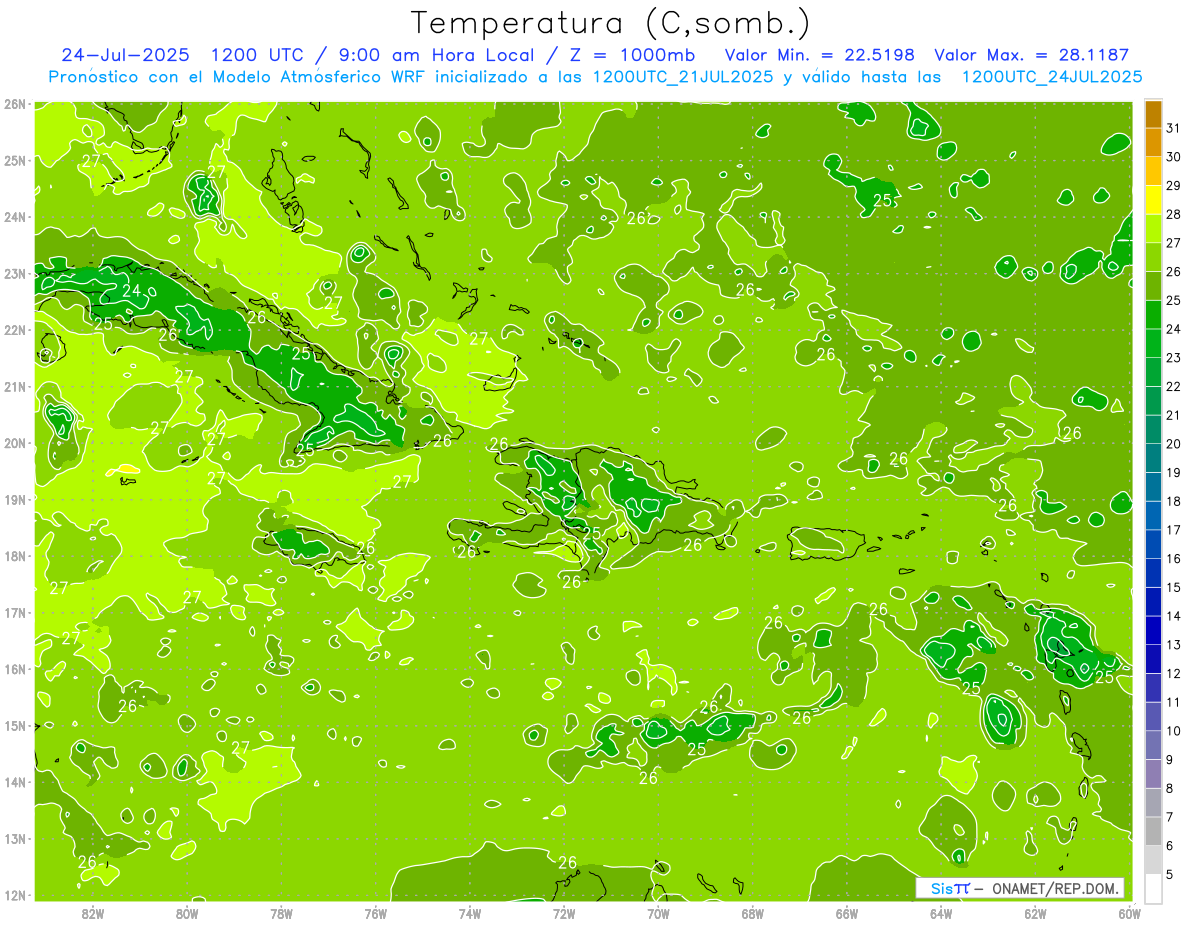This screenshot has height=927, width=1200.
Task: Click the '1200UTC_21JUL2025' initialization time
Action: 682,76
